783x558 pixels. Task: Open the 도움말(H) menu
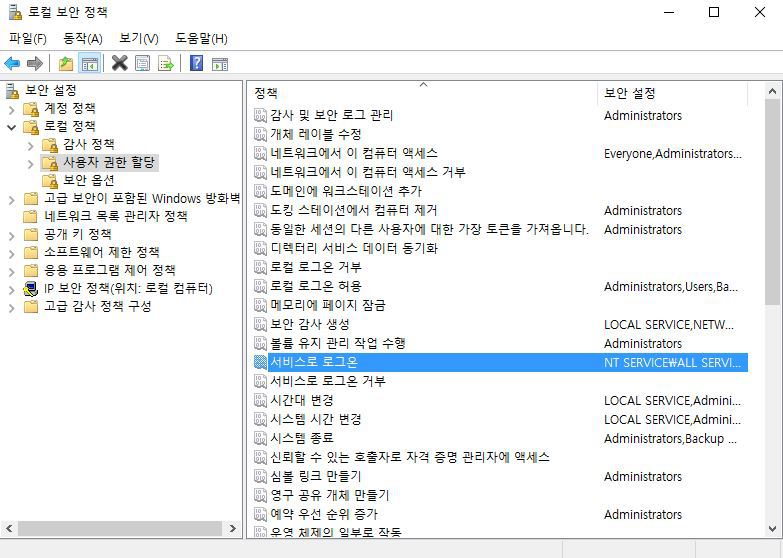click(x=201, y=38)
